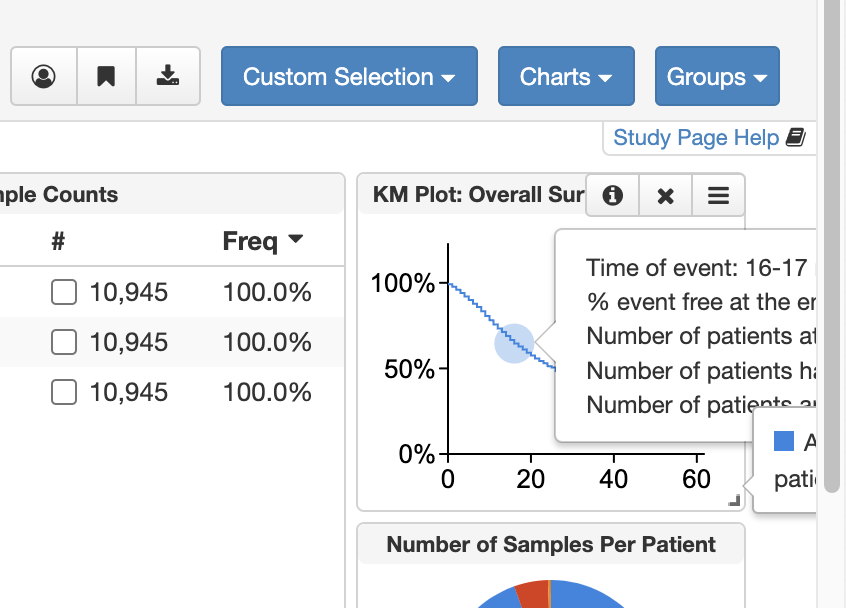Sort by the # column header
846x608 pixels.
coord(58,240)
